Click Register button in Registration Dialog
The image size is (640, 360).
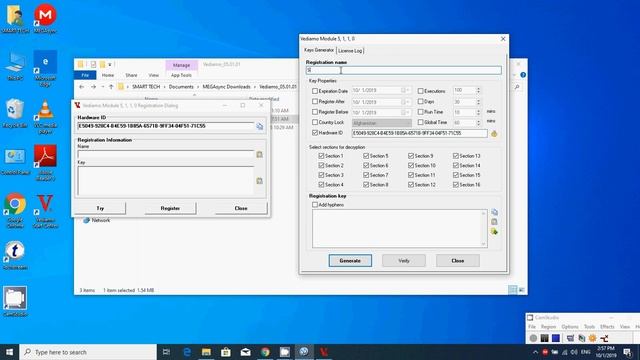(x=170, y=208)
